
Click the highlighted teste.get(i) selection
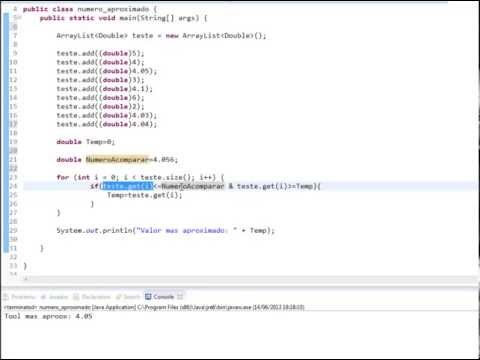(127, 186)
